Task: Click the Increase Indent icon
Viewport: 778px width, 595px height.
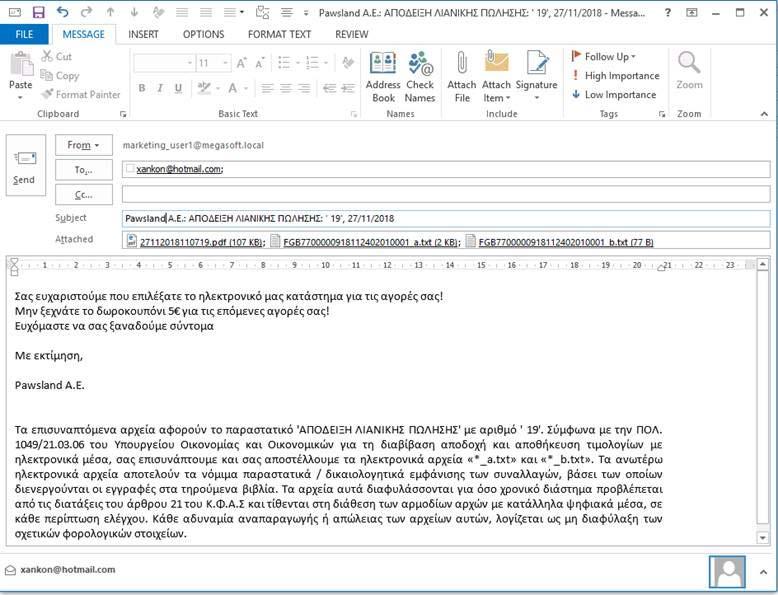Action: 348,88
